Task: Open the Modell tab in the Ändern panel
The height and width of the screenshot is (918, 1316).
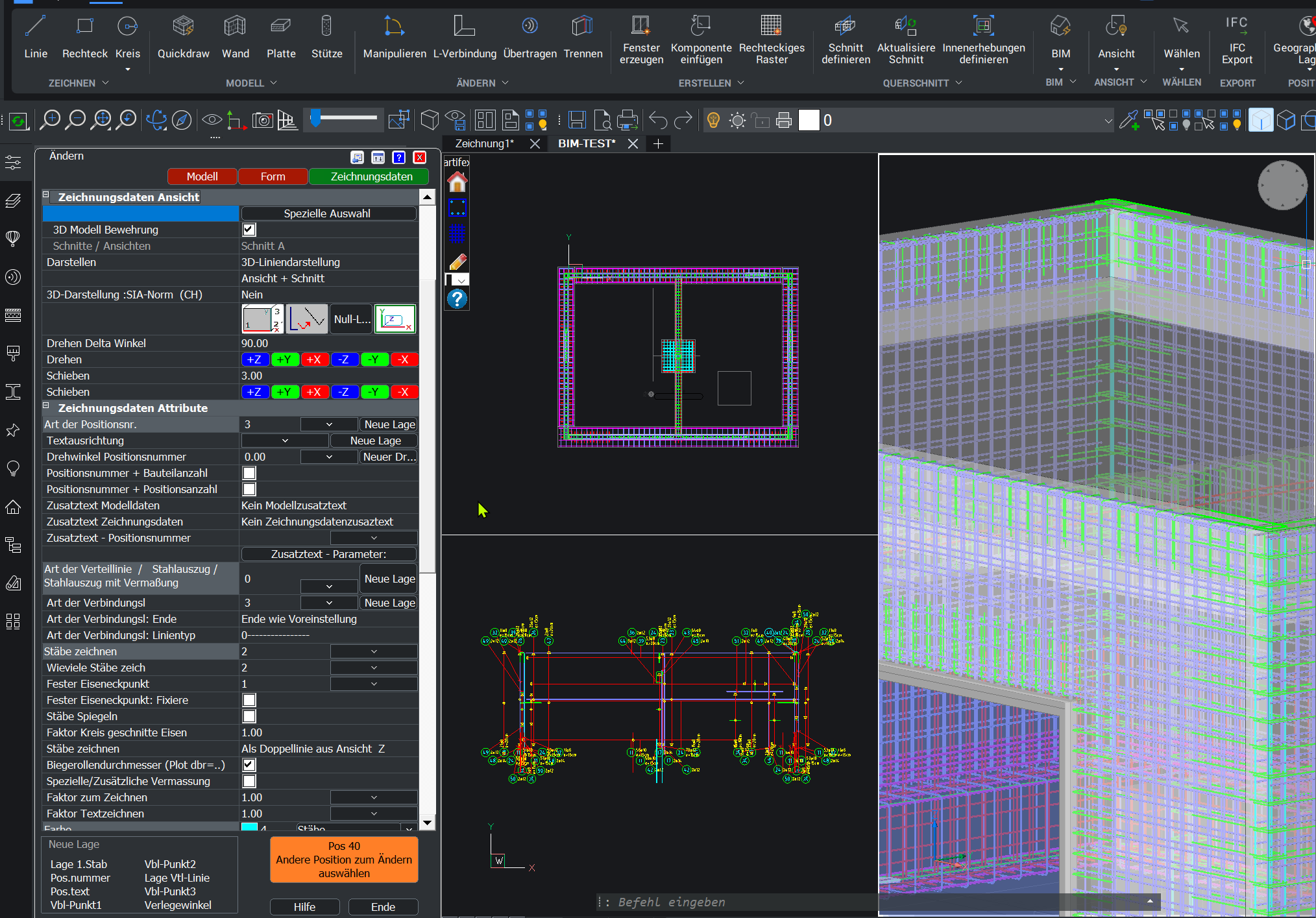Action: [202, 176]
